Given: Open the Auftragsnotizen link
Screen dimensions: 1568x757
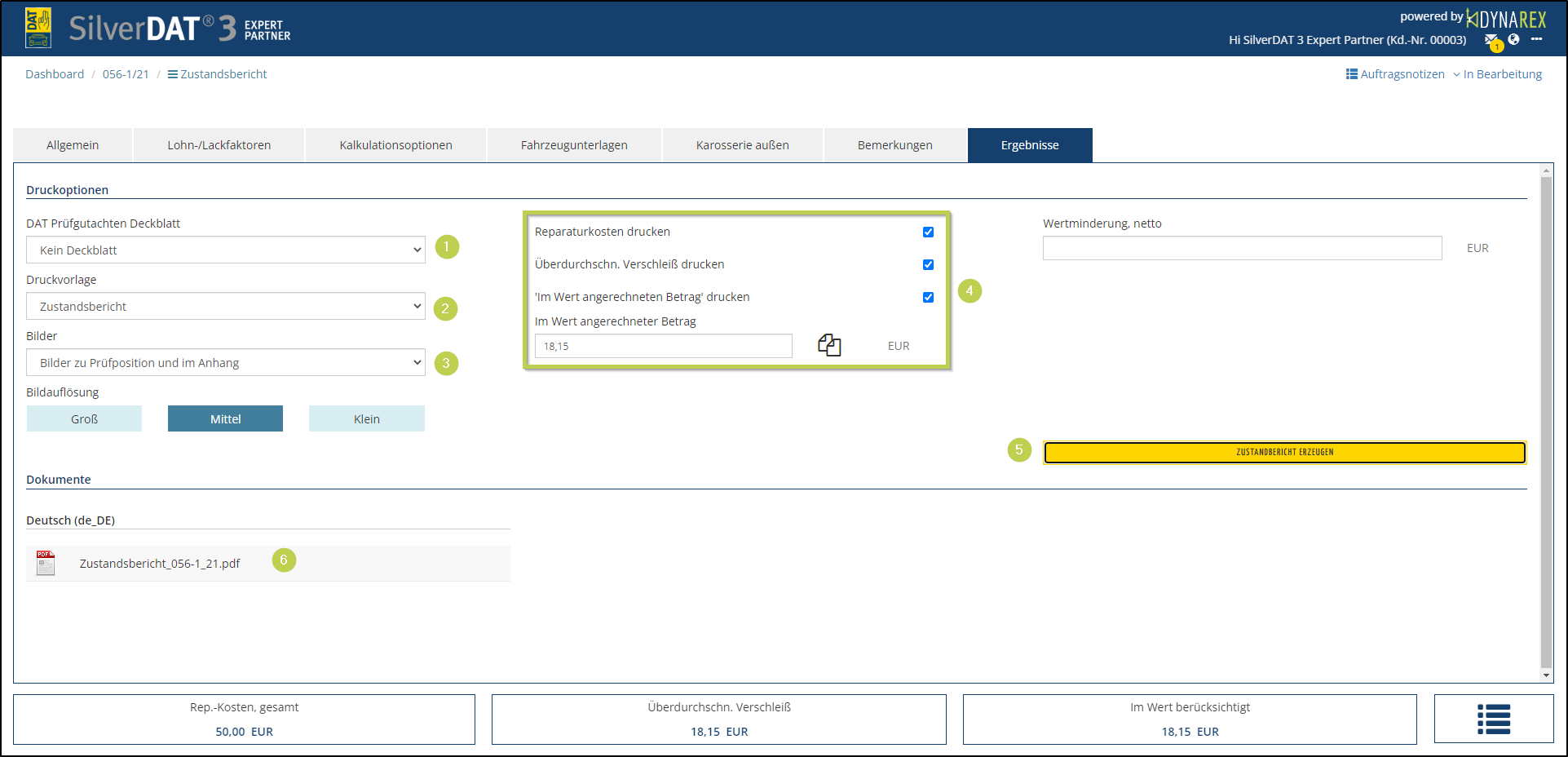Looking at the screenshot, I should click(1395, 74).
